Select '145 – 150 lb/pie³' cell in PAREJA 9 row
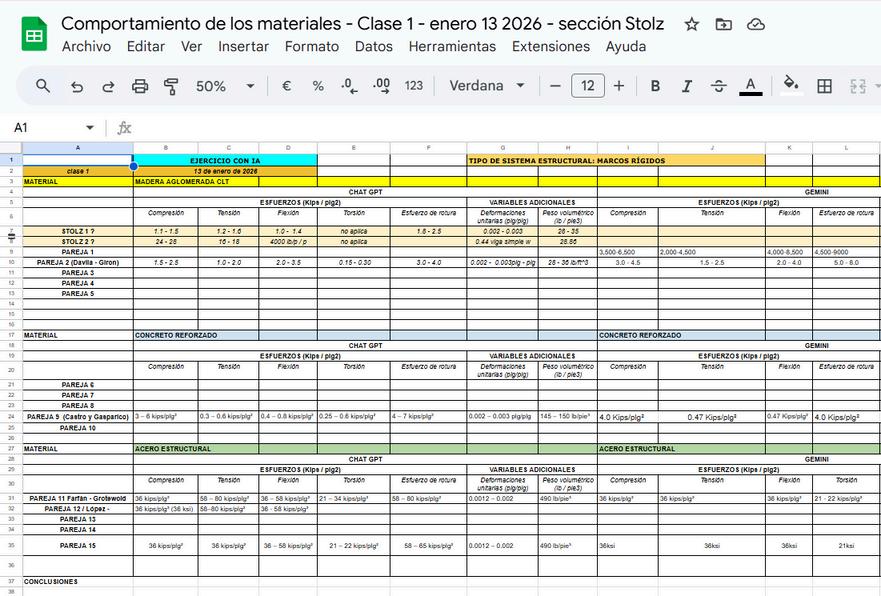The height and width of the screenshot is (596, 881). coord(567,417)
